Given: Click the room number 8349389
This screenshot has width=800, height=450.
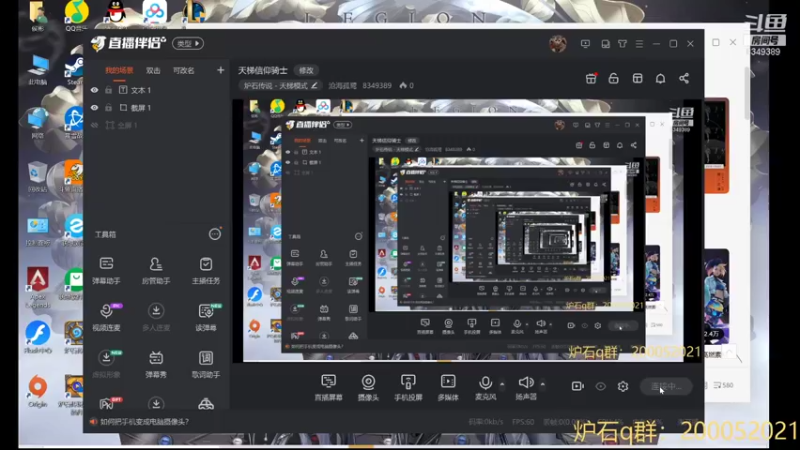Looking at the screenshot, I should (x=377, y=86).
